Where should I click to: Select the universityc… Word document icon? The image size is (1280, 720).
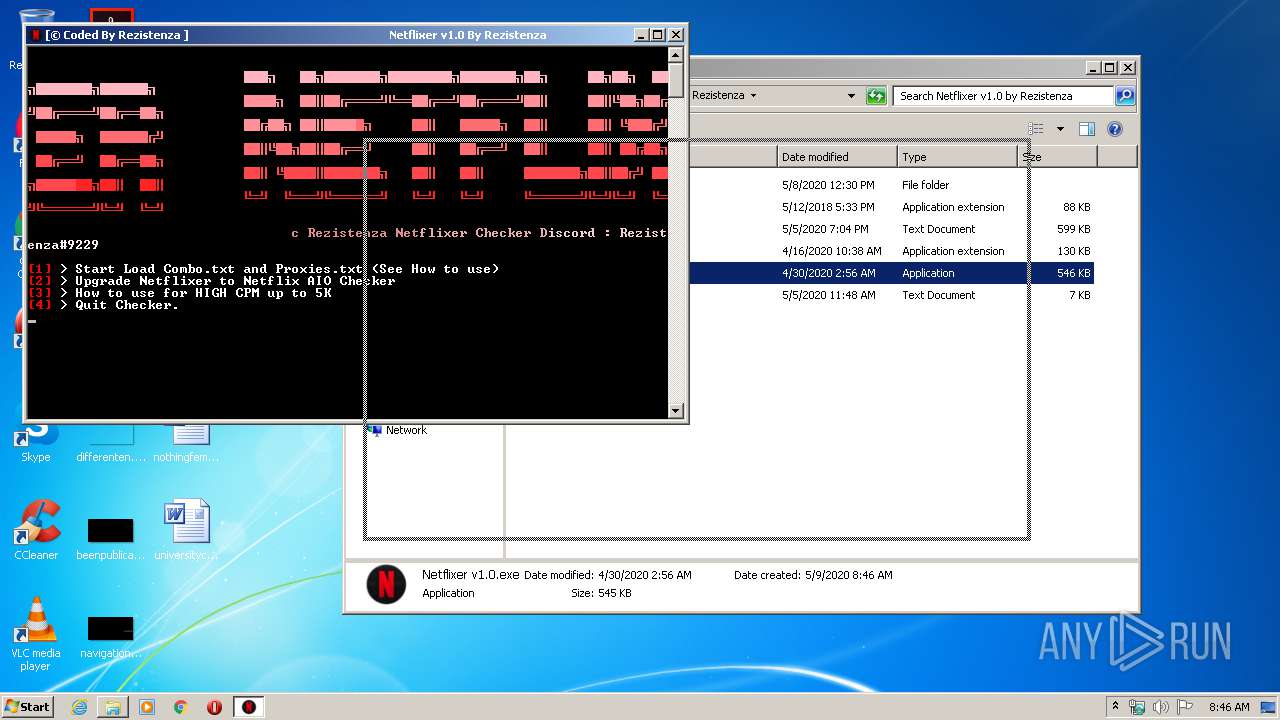pyautogui.click(x=187, y=530)
